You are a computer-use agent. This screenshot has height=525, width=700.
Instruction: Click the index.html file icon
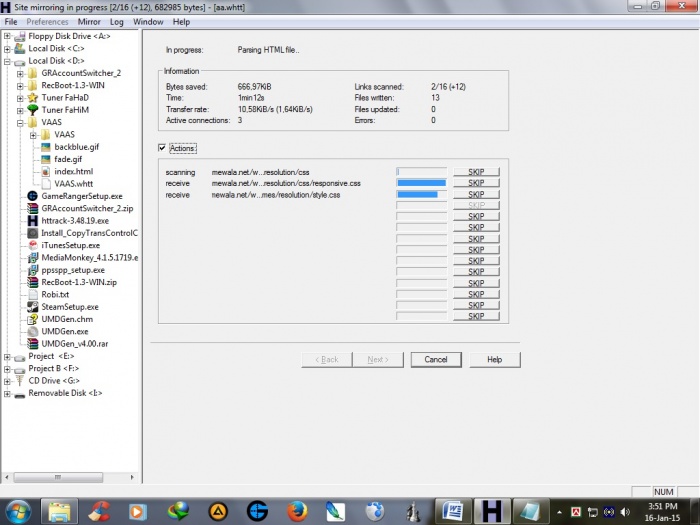(46, 171)
